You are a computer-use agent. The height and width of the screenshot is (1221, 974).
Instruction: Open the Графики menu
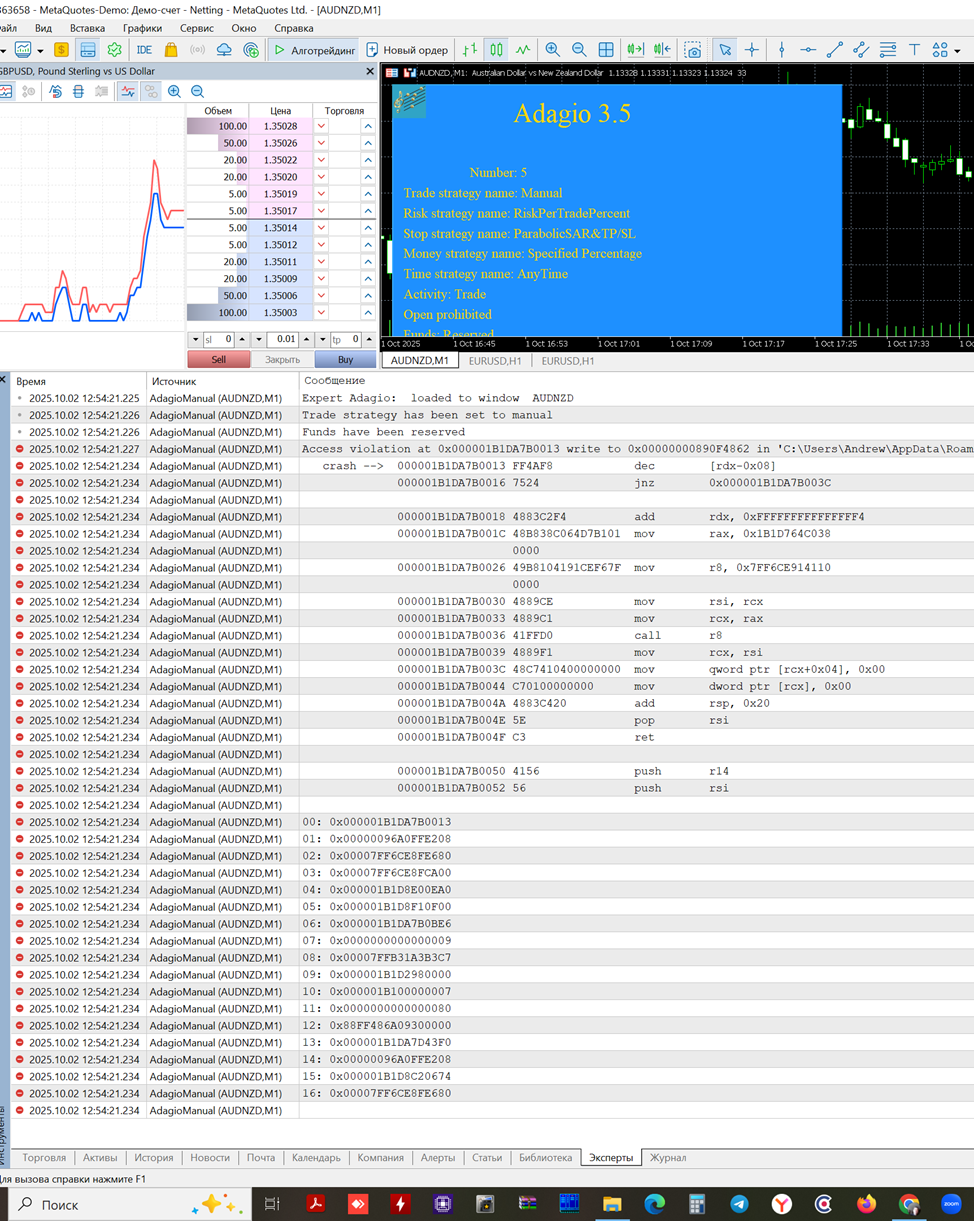(143, 28)
